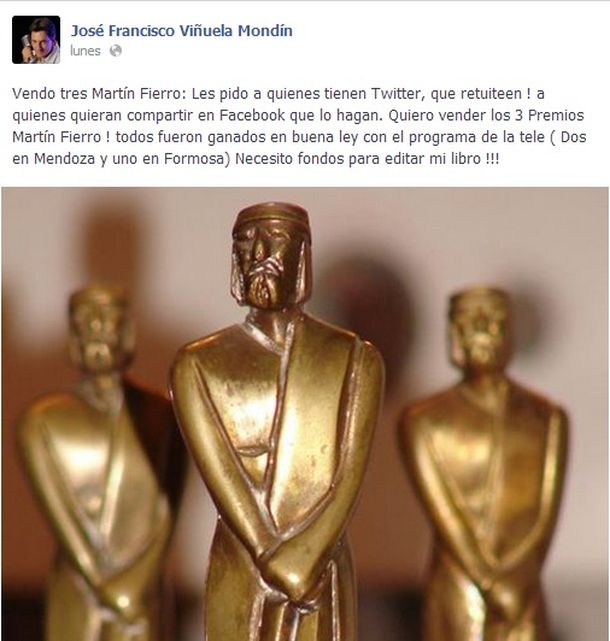Click the left blurred statuette's head

[99, 327]
